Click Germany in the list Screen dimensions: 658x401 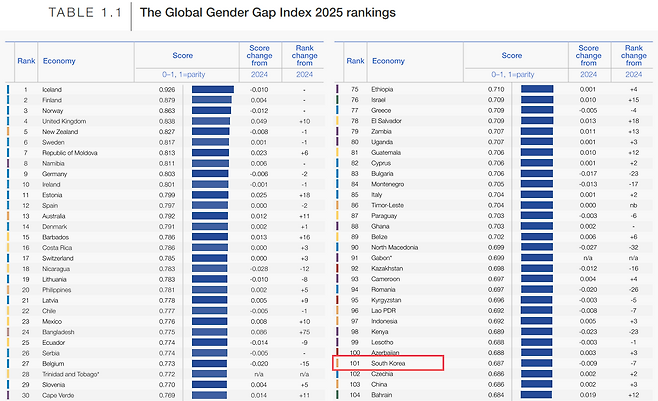(55, 174)
